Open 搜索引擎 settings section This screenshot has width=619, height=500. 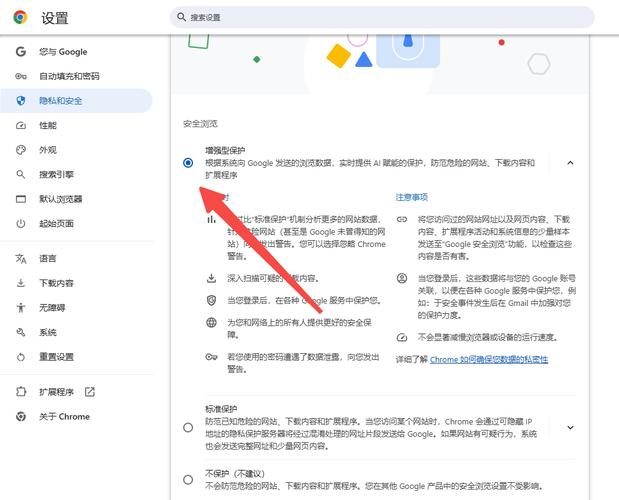point(76,174)
